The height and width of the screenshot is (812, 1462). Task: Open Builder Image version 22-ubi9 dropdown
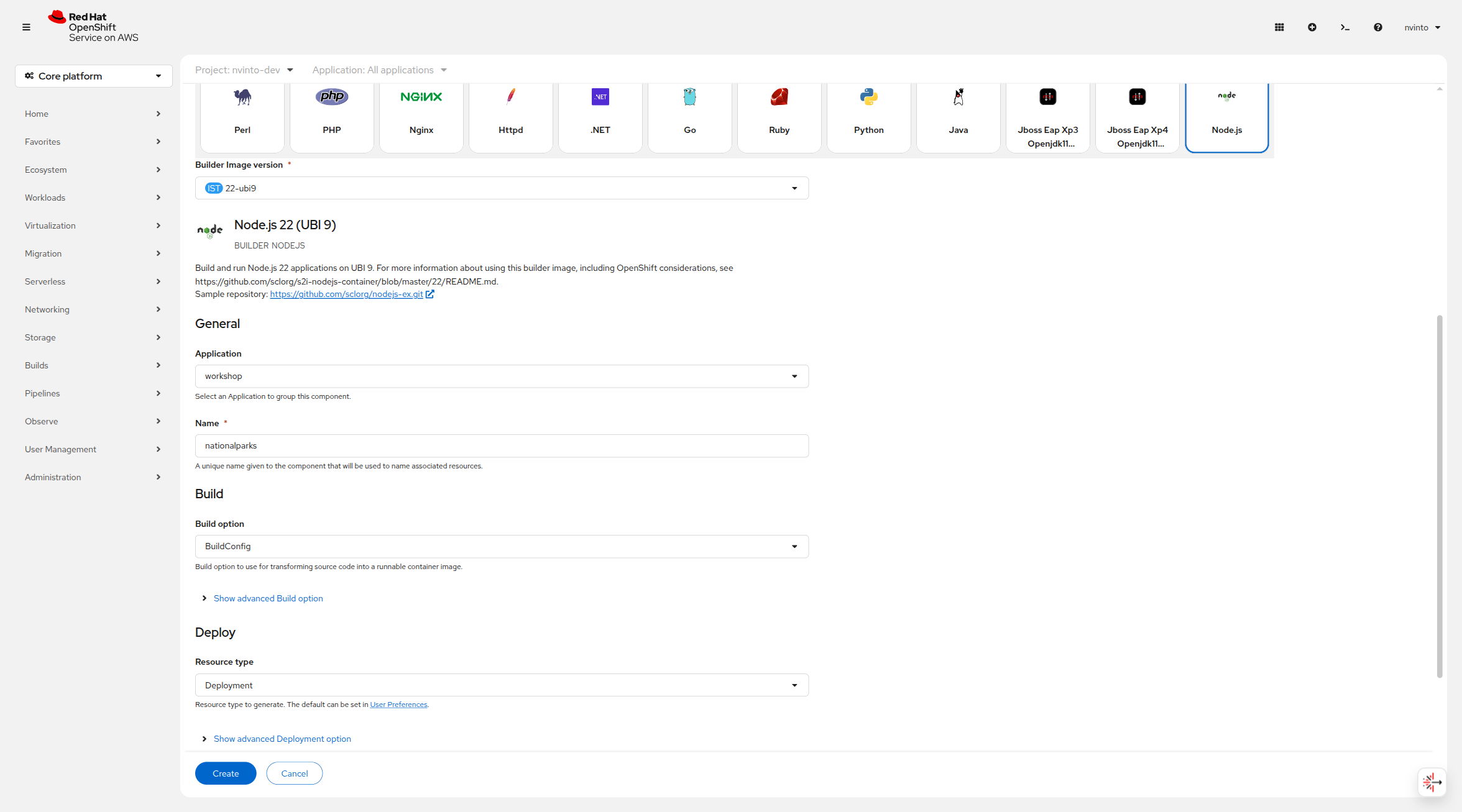click(502, 188)
